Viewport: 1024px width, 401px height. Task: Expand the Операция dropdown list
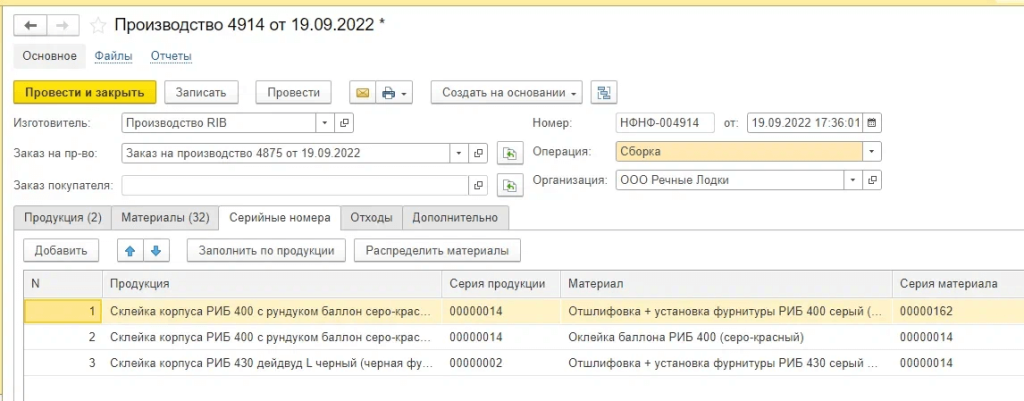(x=872, y=152)
